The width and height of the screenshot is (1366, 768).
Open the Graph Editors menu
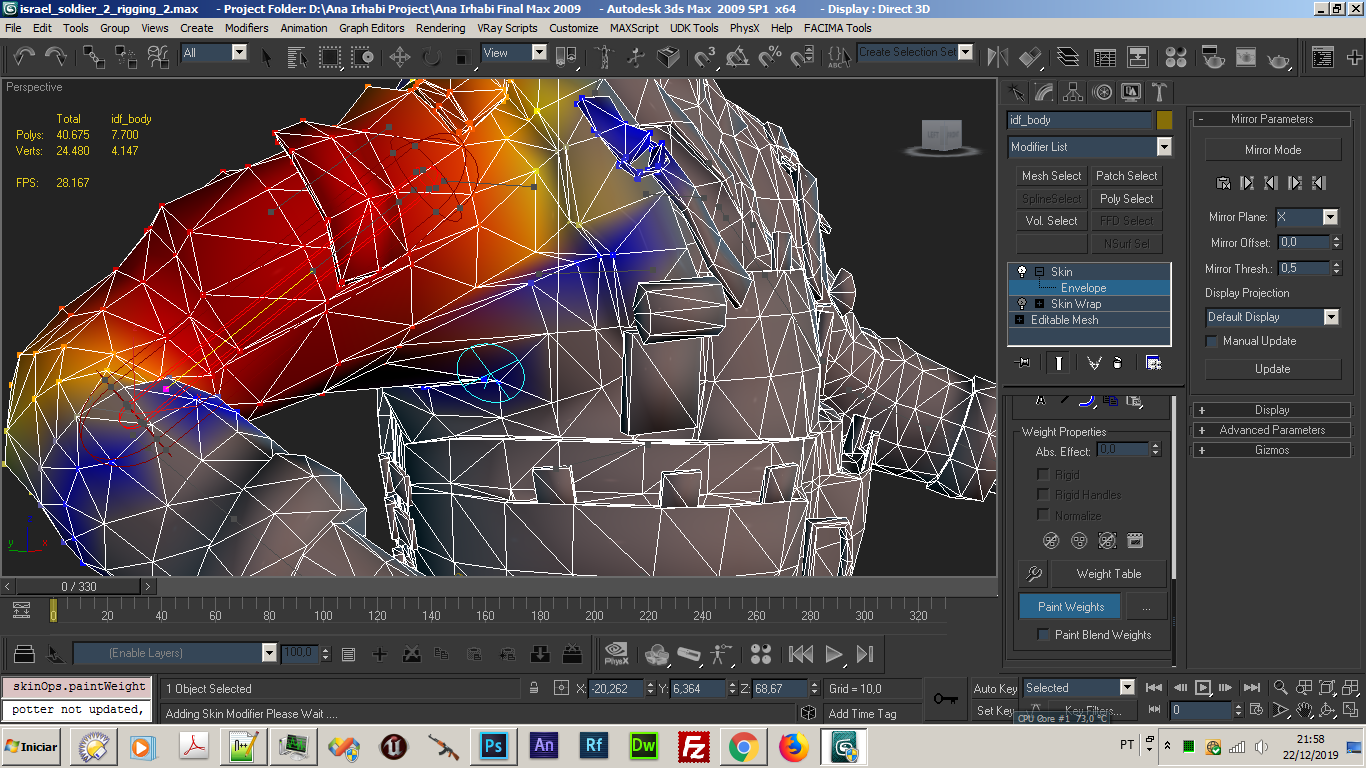(x=372, y=28)
